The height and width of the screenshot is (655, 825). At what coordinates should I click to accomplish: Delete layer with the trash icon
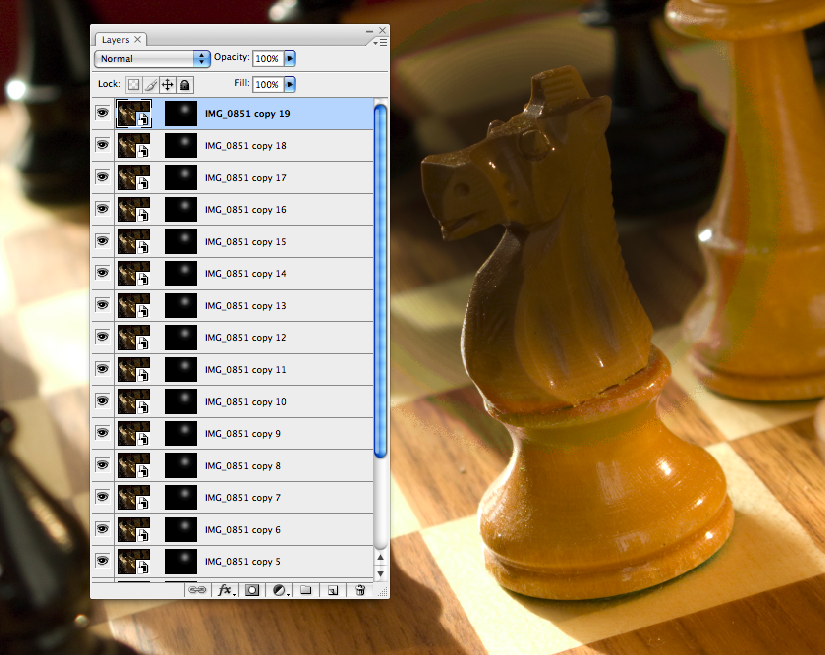pos(360,590)
